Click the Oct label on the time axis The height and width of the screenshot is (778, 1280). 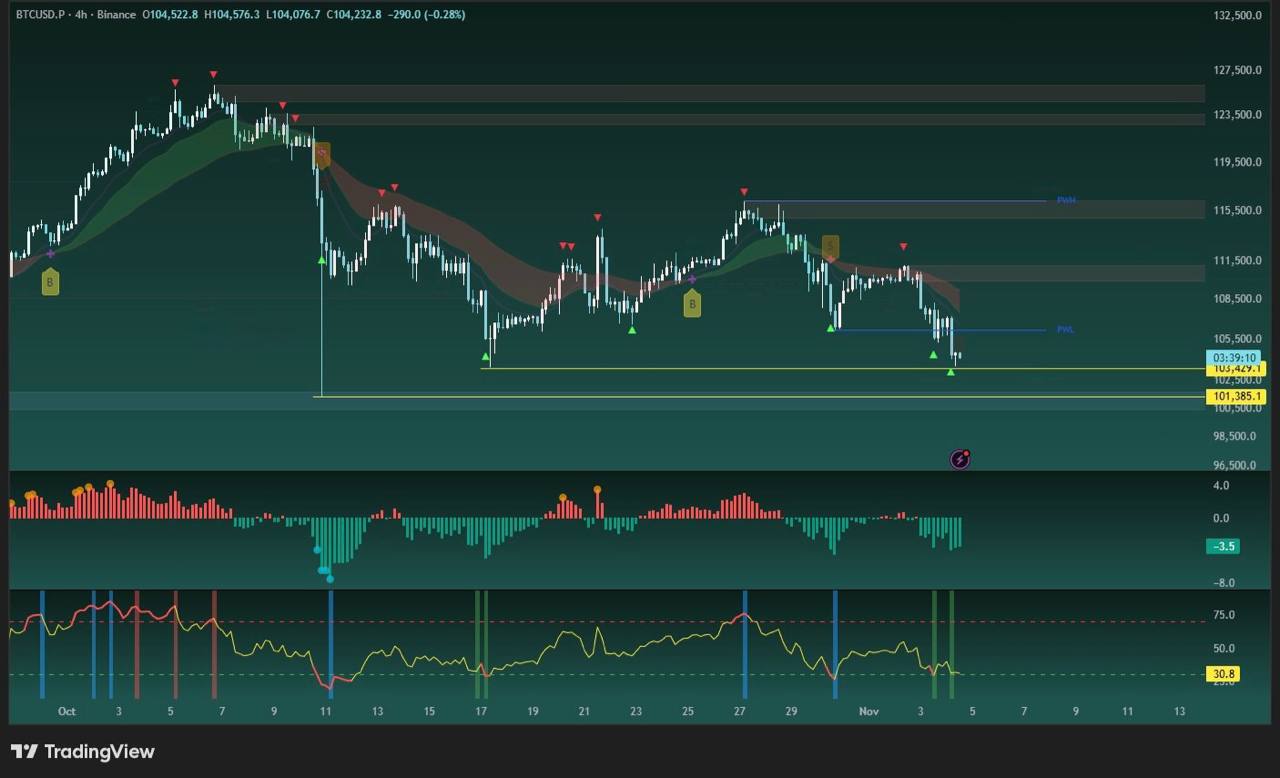(67, 712)
